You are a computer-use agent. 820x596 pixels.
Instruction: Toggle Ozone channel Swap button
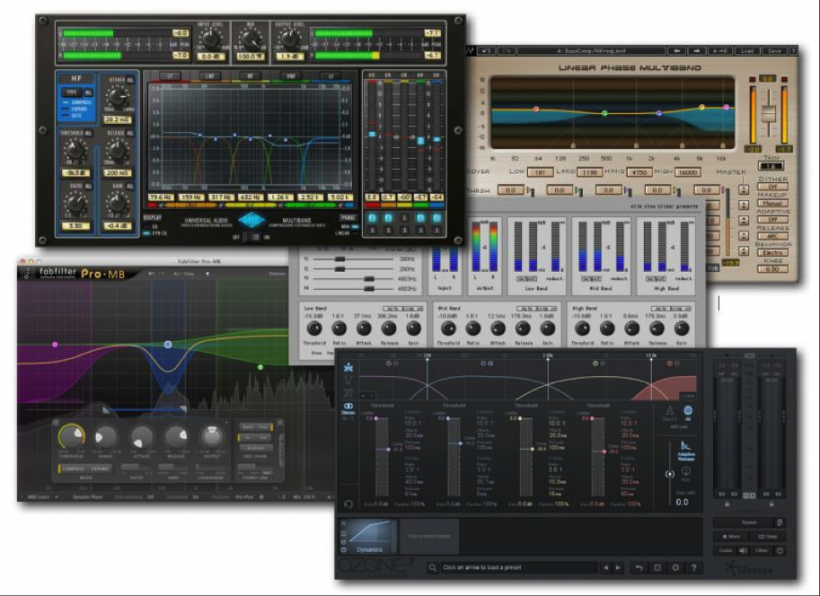pos(768,536)
